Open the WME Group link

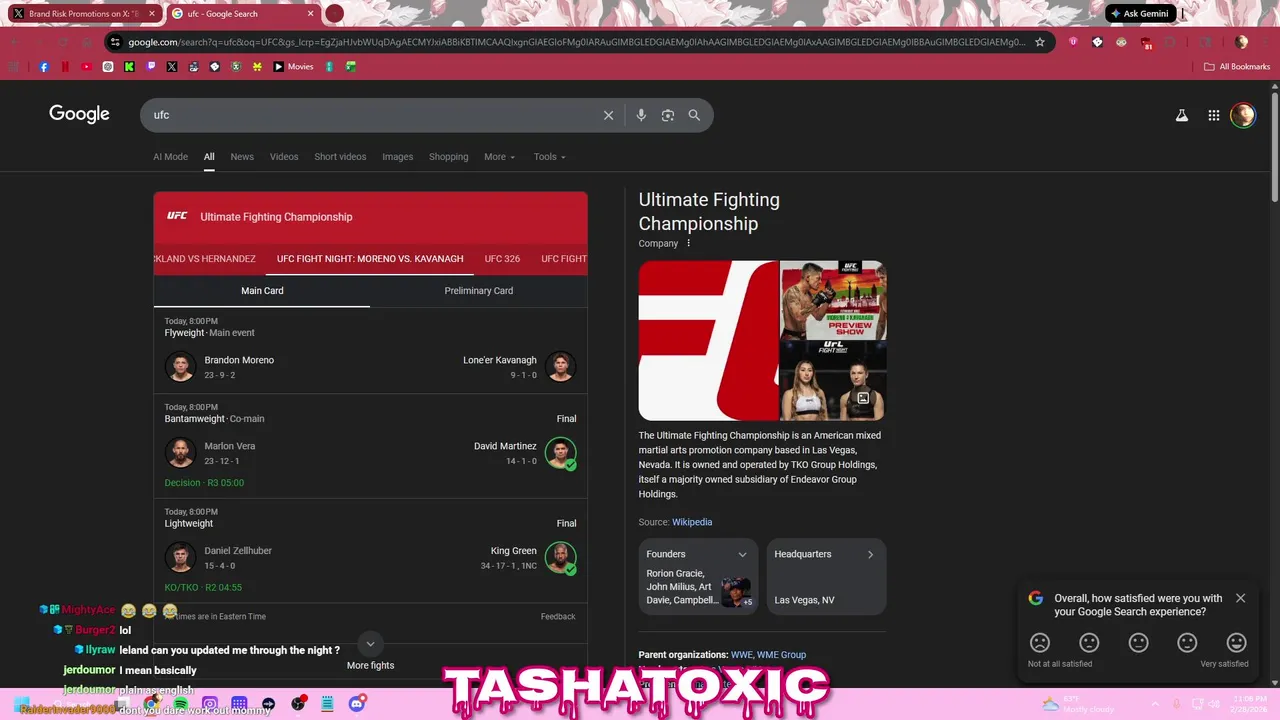[781, 655]
